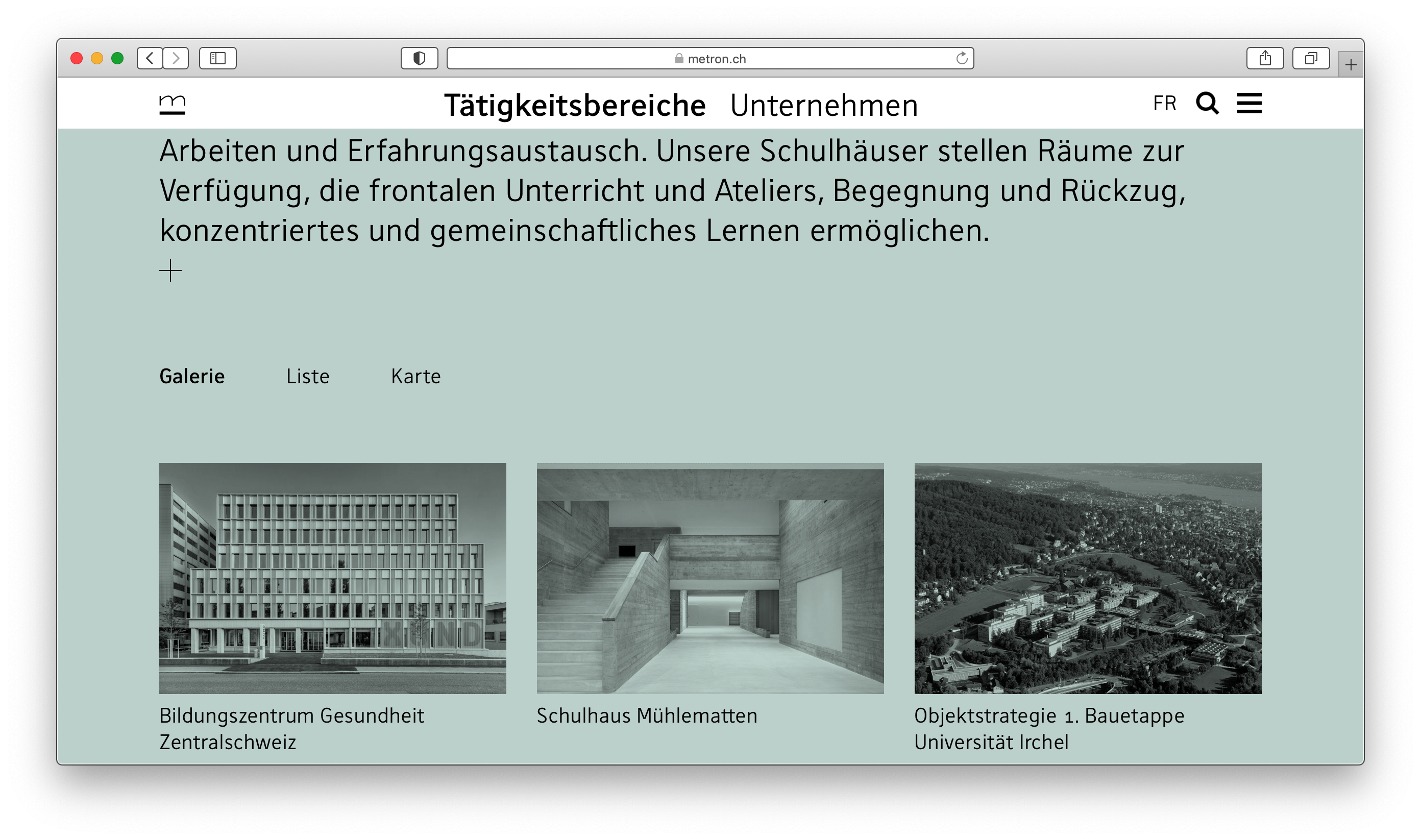Open the site search magnifier icon
The image size is (1421, 840).
point(1207,104)
